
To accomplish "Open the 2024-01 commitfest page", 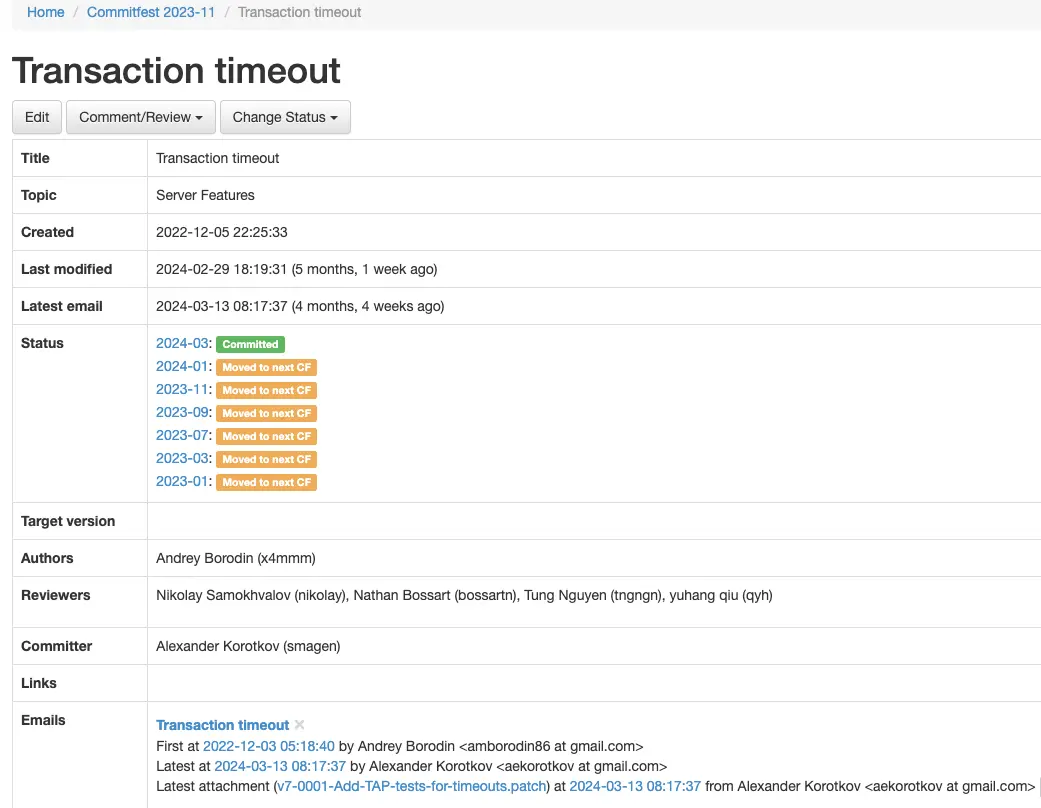I will coord(181,366).
